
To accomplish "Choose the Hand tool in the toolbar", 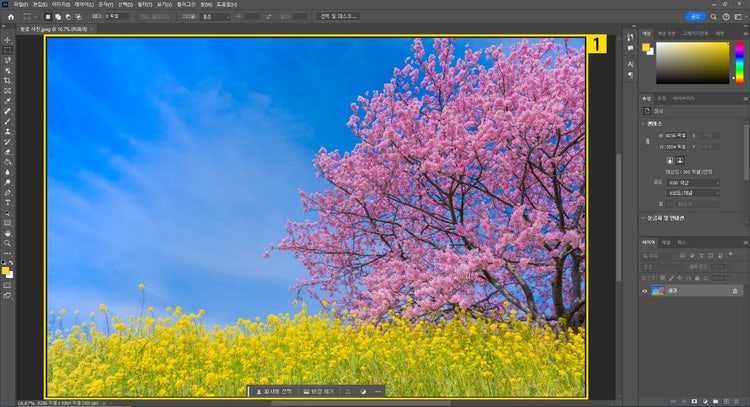I will 7,233.
